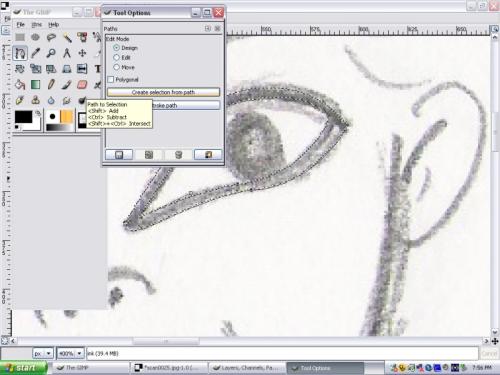The width and height of the screenshot is (500, 375).
Task: Select the Rotate tool
Action: pos(20,69)
